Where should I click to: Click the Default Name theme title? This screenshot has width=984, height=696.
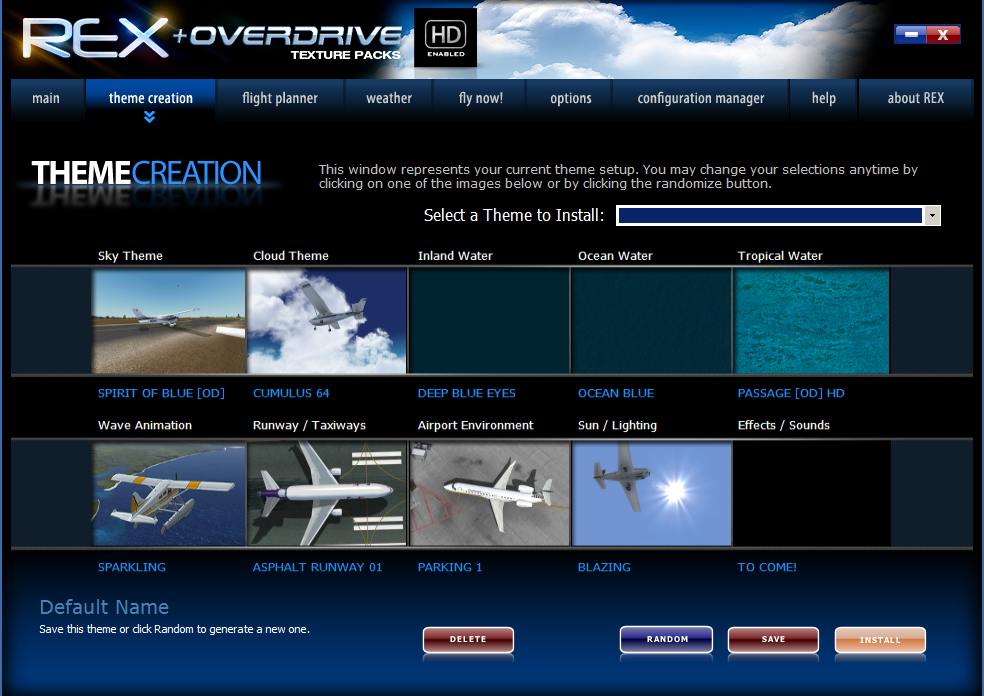click(104, 607)
